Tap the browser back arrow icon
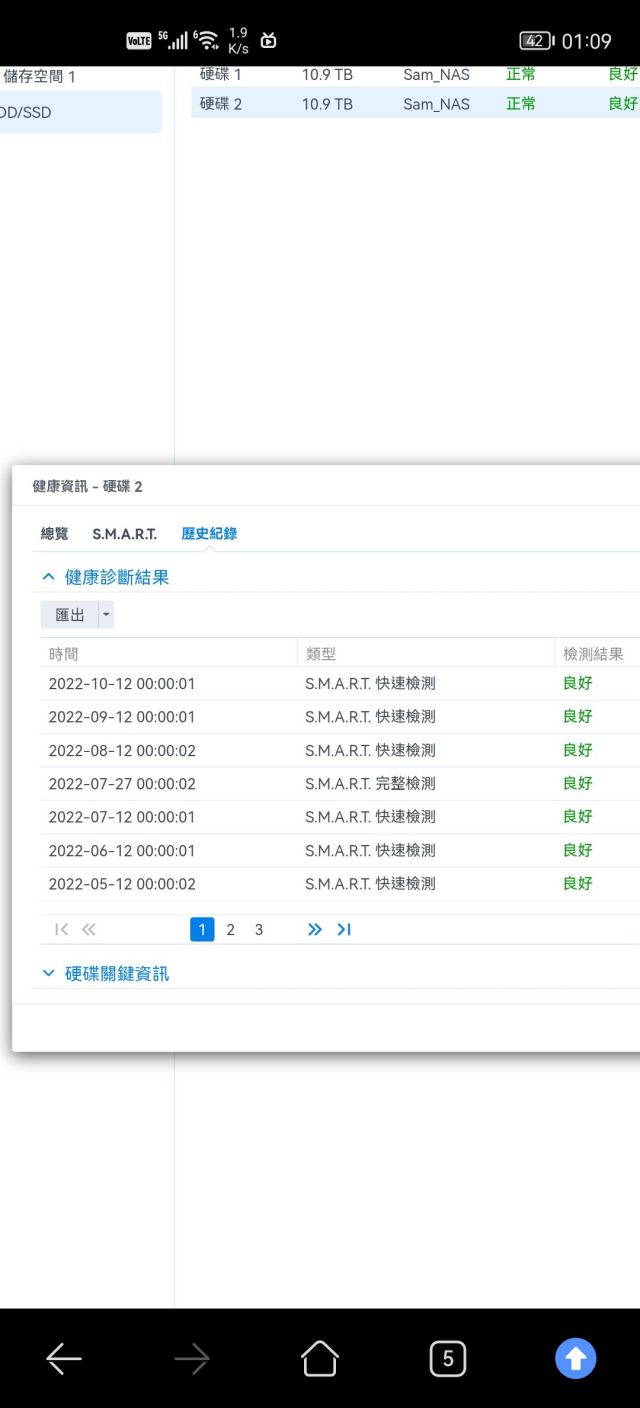640x1408 pixels. pos(64,1358)
